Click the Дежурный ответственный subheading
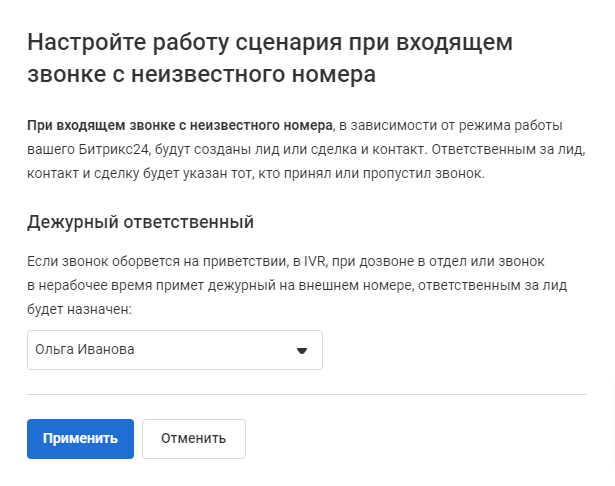The image size is (615, 486). [x=140, y=222]
